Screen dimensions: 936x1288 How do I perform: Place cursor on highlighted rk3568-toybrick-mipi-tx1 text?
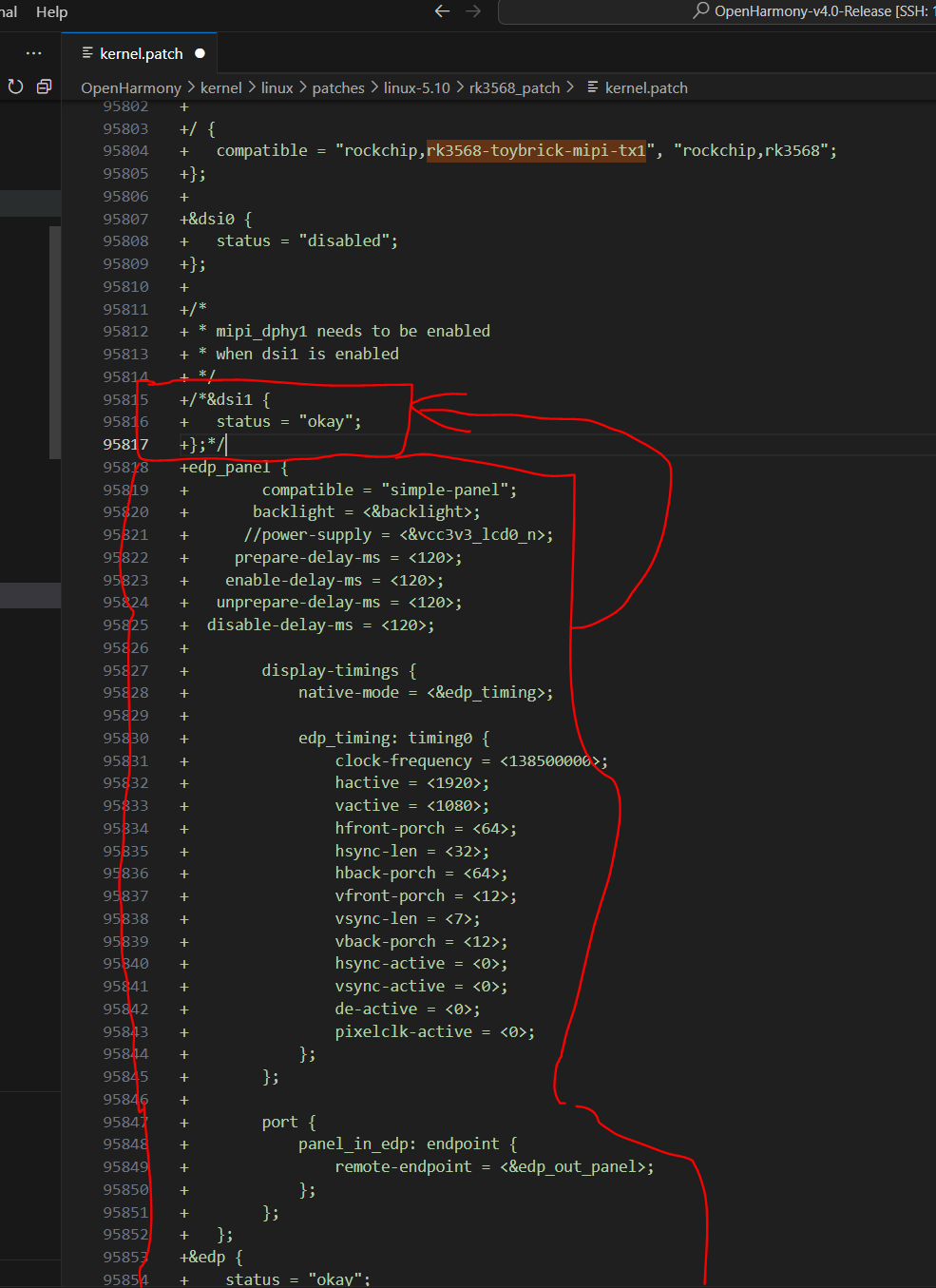click(x=536, y=150)
